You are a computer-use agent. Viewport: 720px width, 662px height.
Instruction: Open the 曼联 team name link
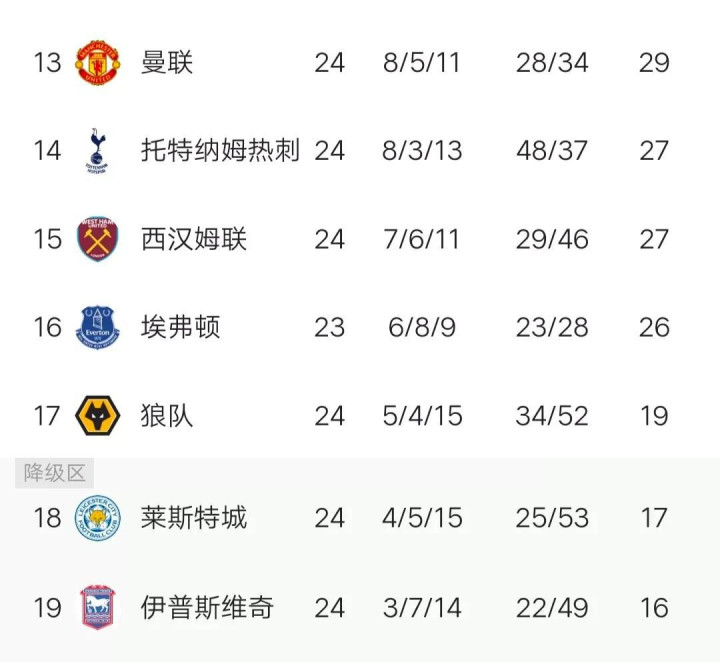167,62
